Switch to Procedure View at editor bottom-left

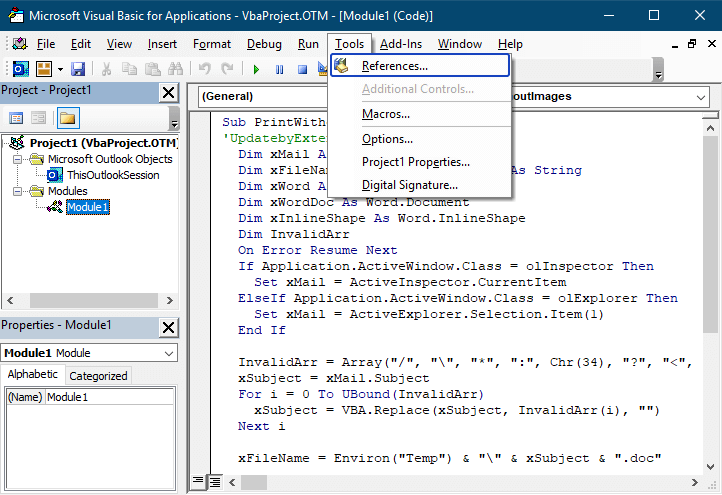click(x=197, y=482)
